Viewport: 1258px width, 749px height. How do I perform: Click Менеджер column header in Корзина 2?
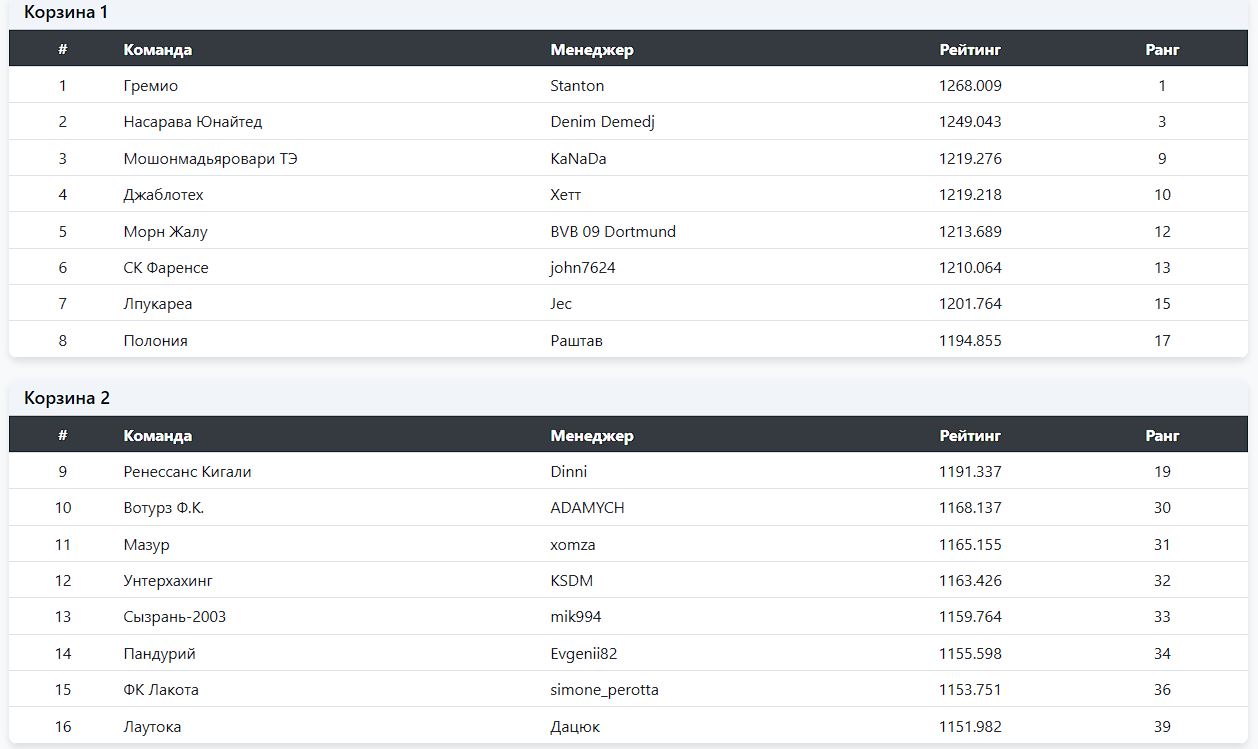[x=592, y=436]
